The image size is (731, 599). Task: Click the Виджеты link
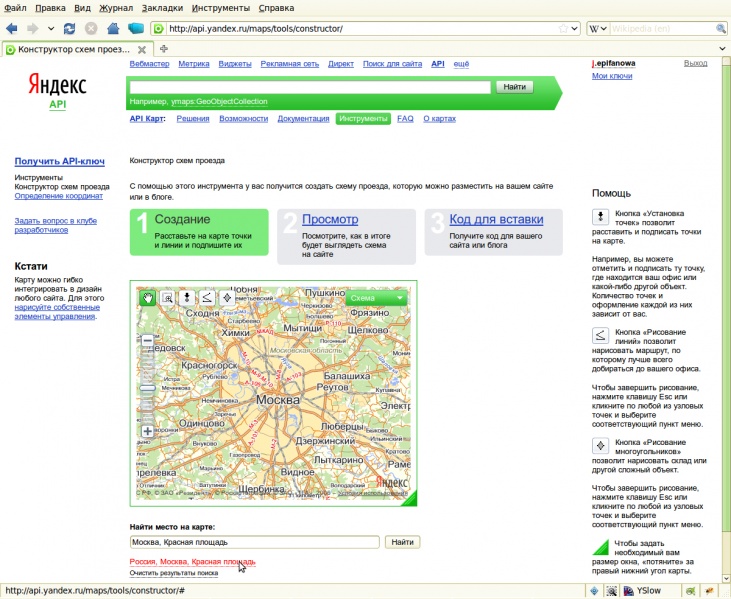[235, 64]
